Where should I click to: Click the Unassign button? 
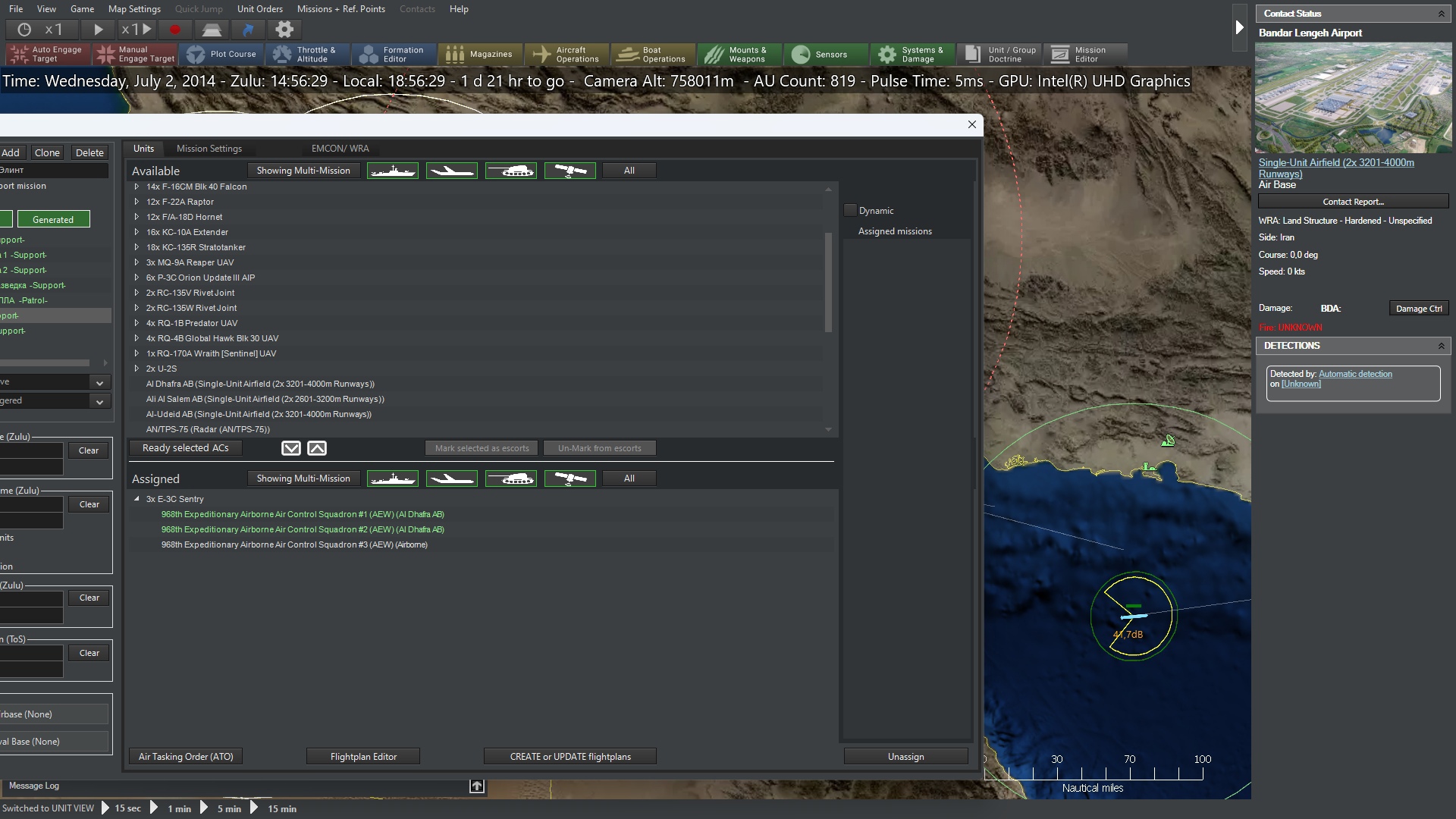(906, 757)
